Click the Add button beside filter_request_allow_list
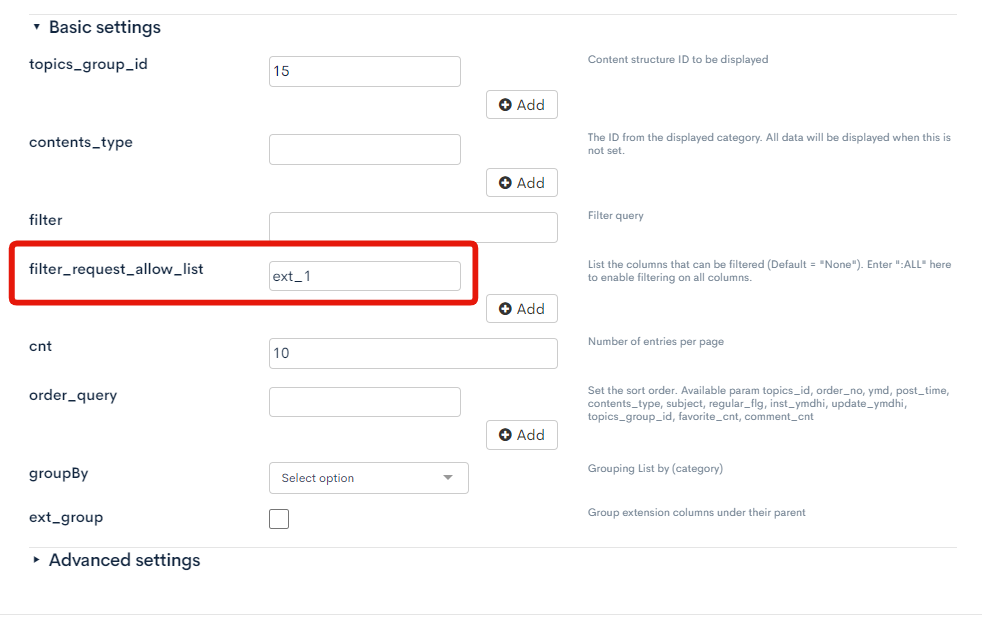982x620 pixels. coord(521,308)
